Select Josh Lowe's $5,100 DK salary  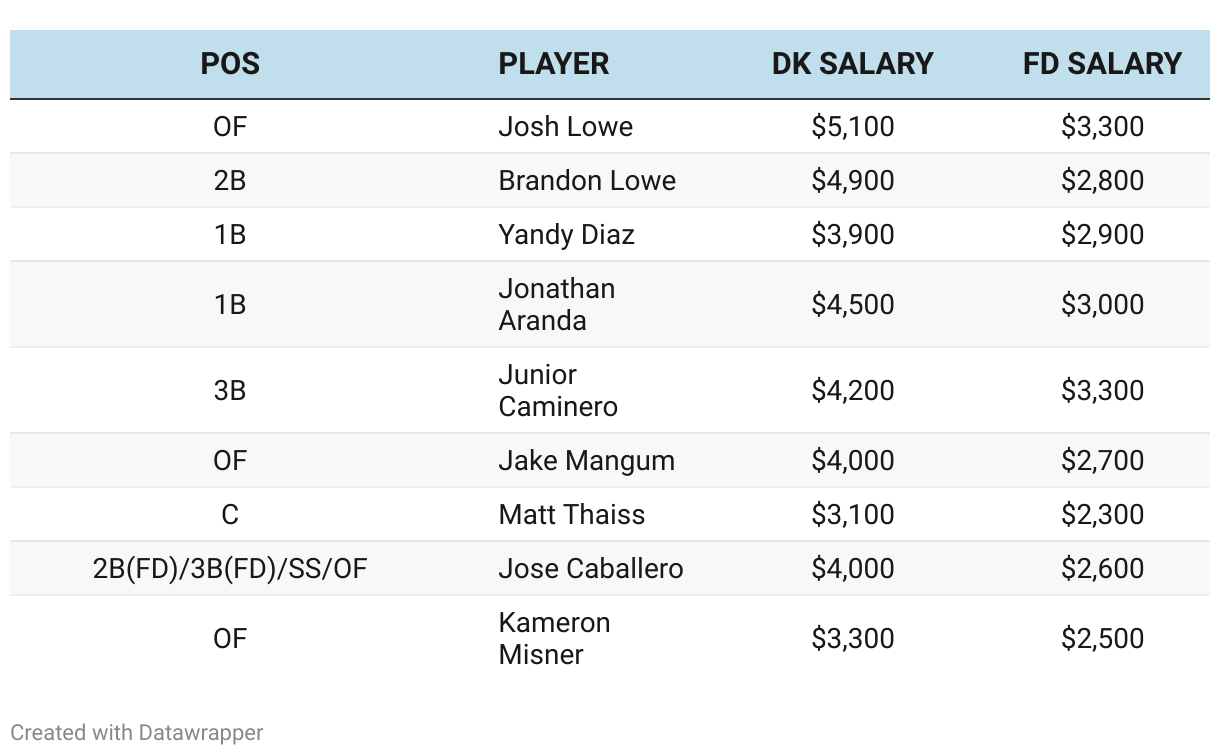coord(853,127)
